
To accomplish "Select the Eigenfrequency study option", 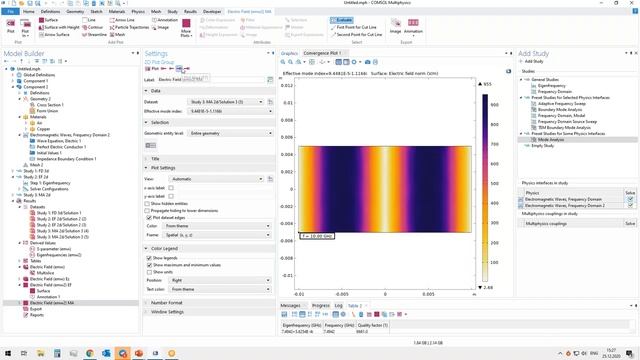I will coord(551,86).
